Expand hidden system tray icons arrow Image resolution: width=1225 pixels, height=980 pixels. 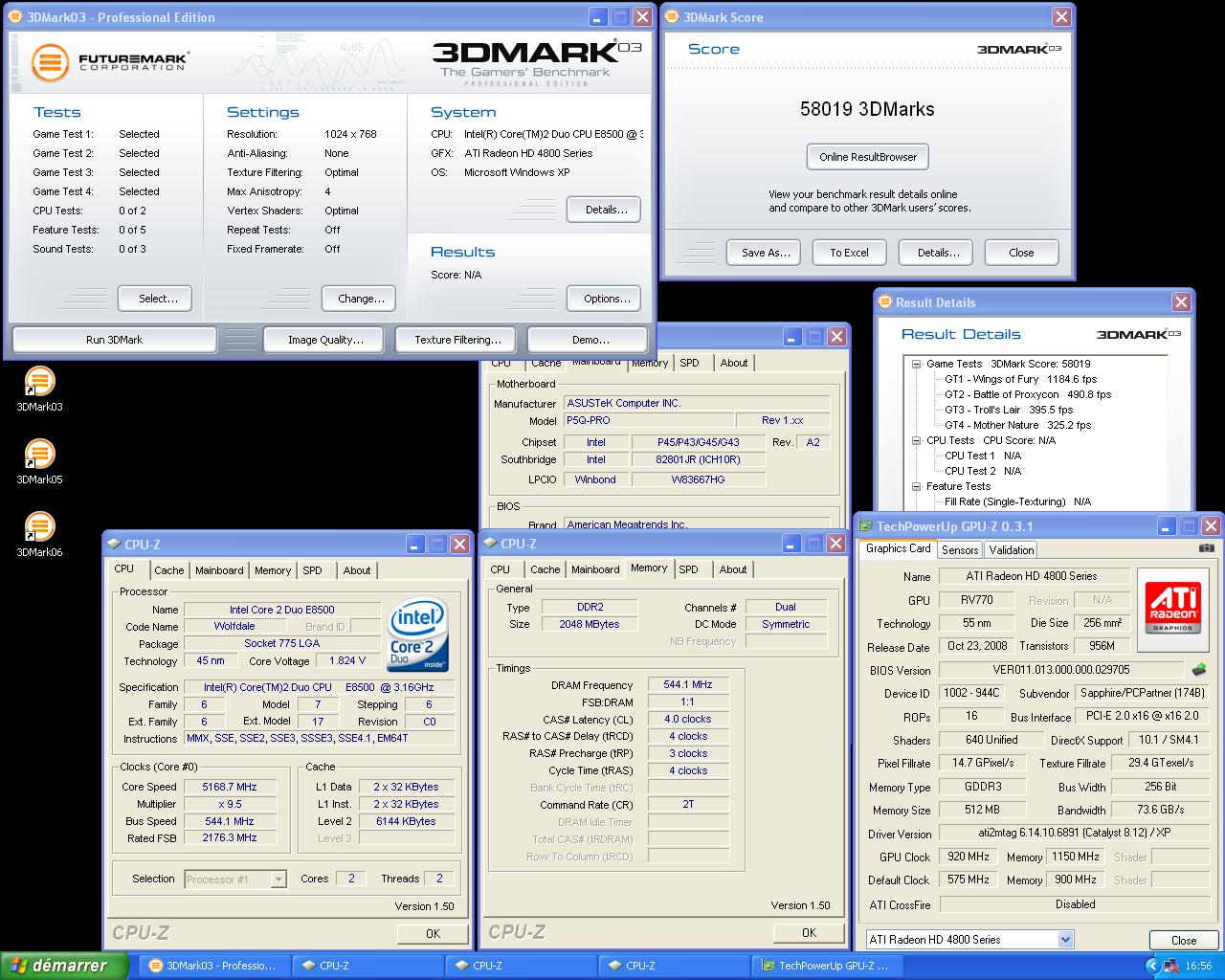point(1152,966)
